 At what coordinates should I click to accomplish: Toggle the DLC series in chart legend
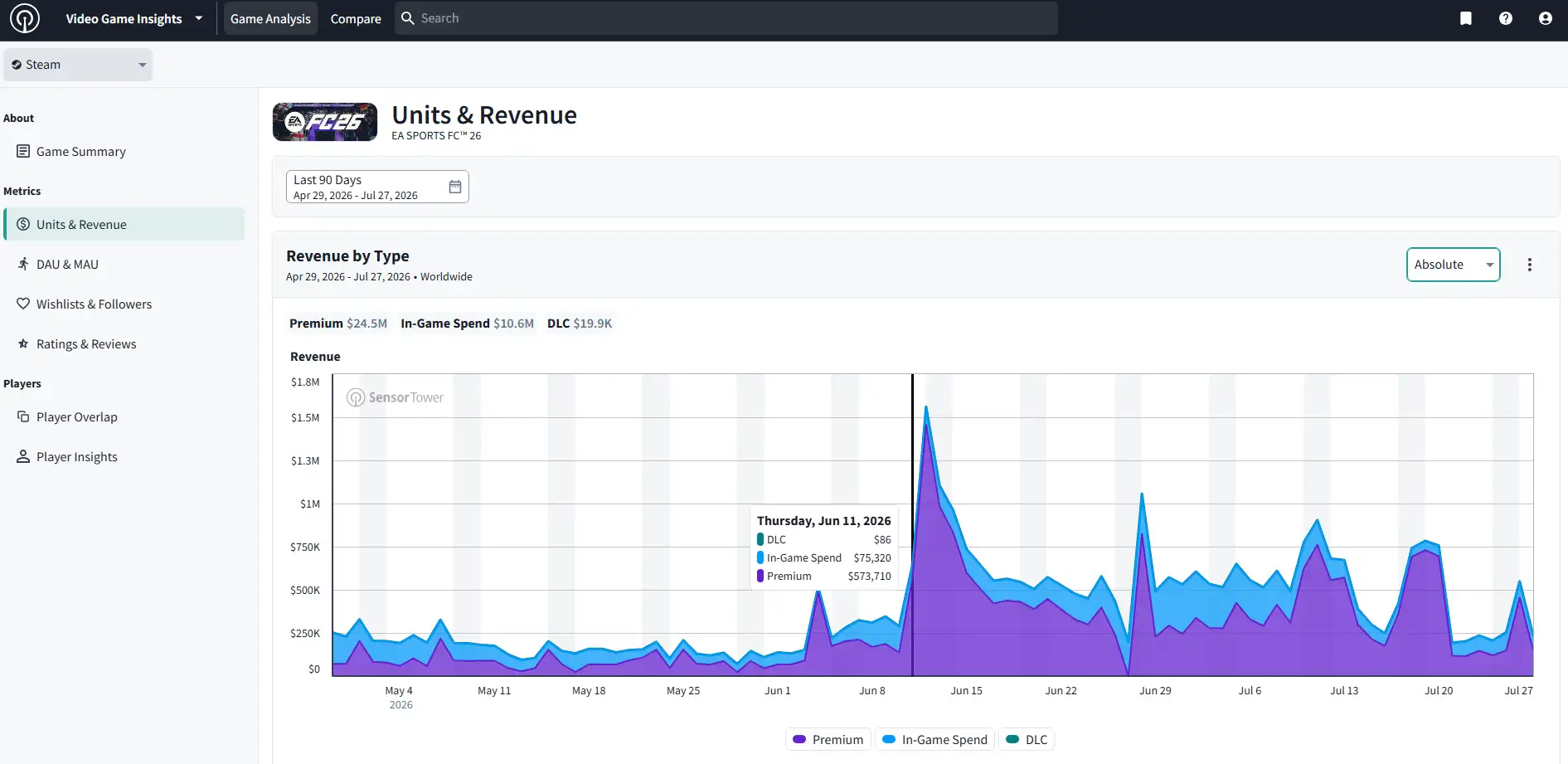[x=1027, y=739]
